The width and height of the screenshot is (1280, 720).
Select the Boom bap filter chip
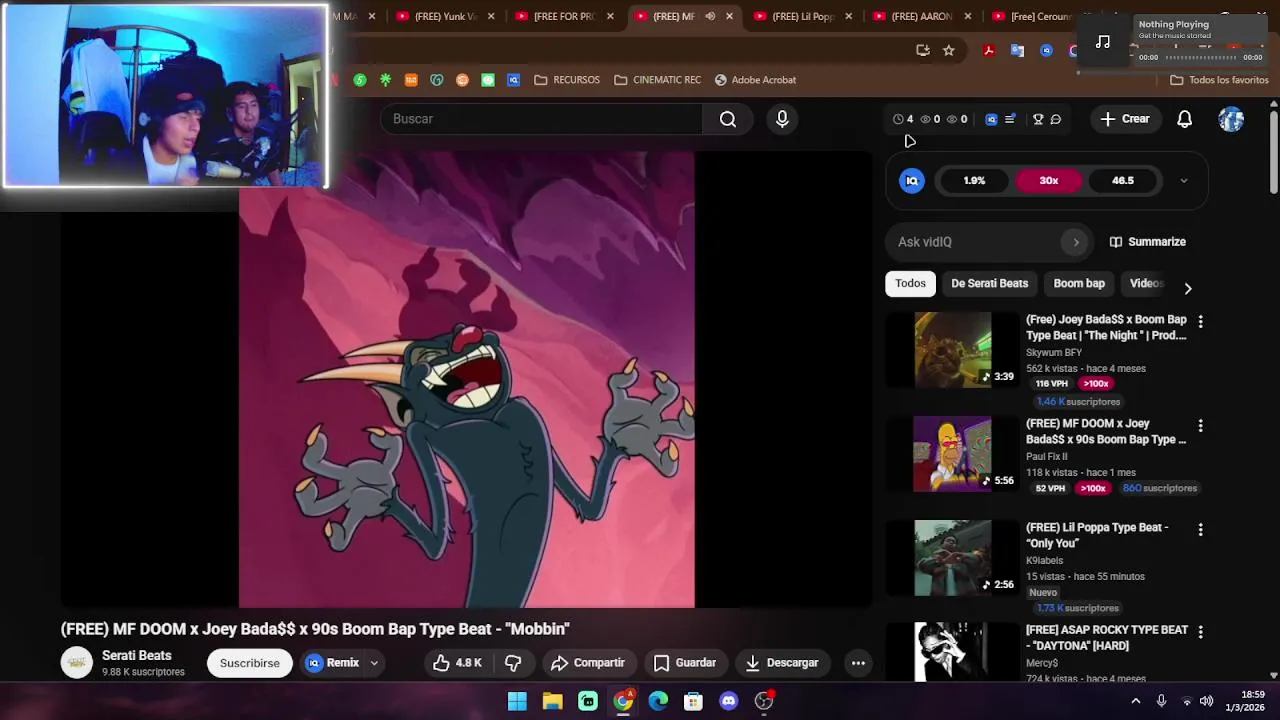pyautogui.click(x=1078, y=284)
